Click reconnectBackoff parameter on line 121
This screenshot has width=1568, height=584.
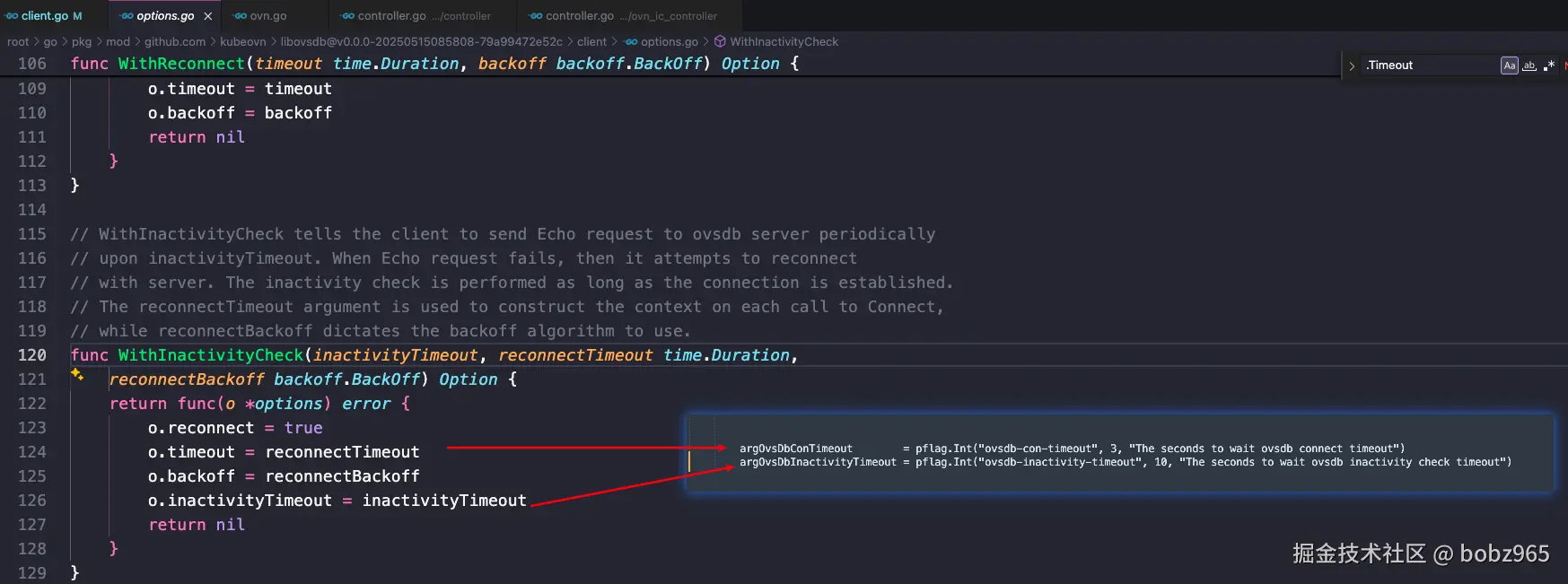tap(187, 379)
